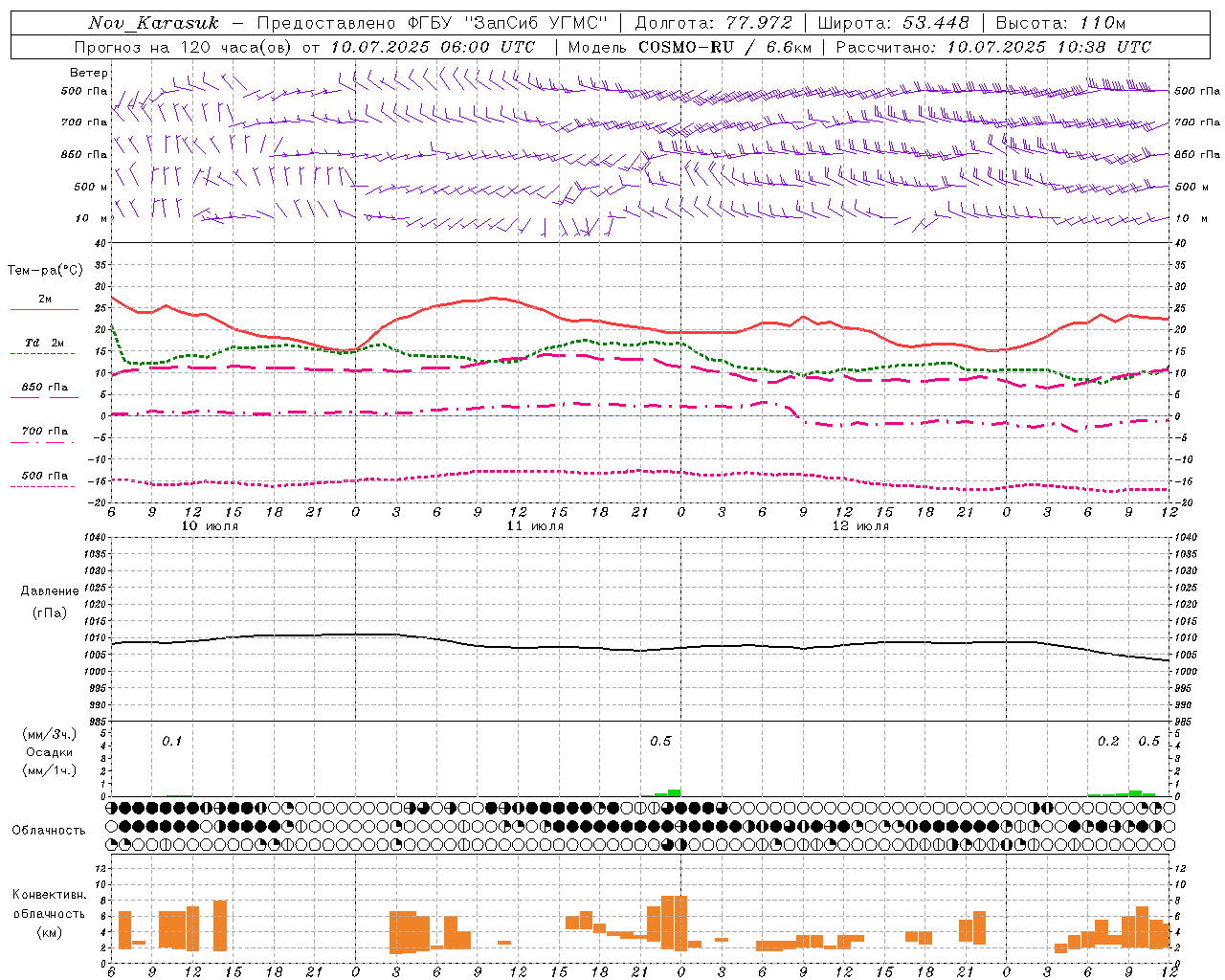Click the Осадки precipitation label
This screenshot has width=1225, height=980.
pos(50,752)
